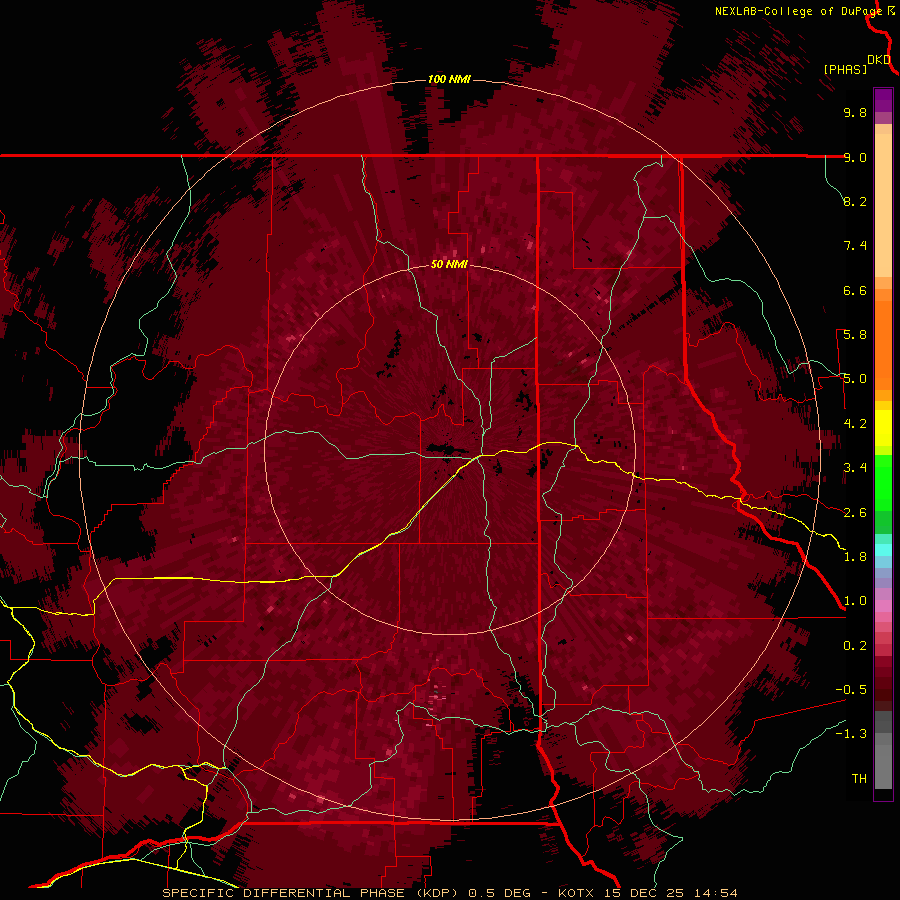The width and height of the screenshot is (900, 900).
Task: Click the 50 NMI range ring label
Action: pos(449,264)
